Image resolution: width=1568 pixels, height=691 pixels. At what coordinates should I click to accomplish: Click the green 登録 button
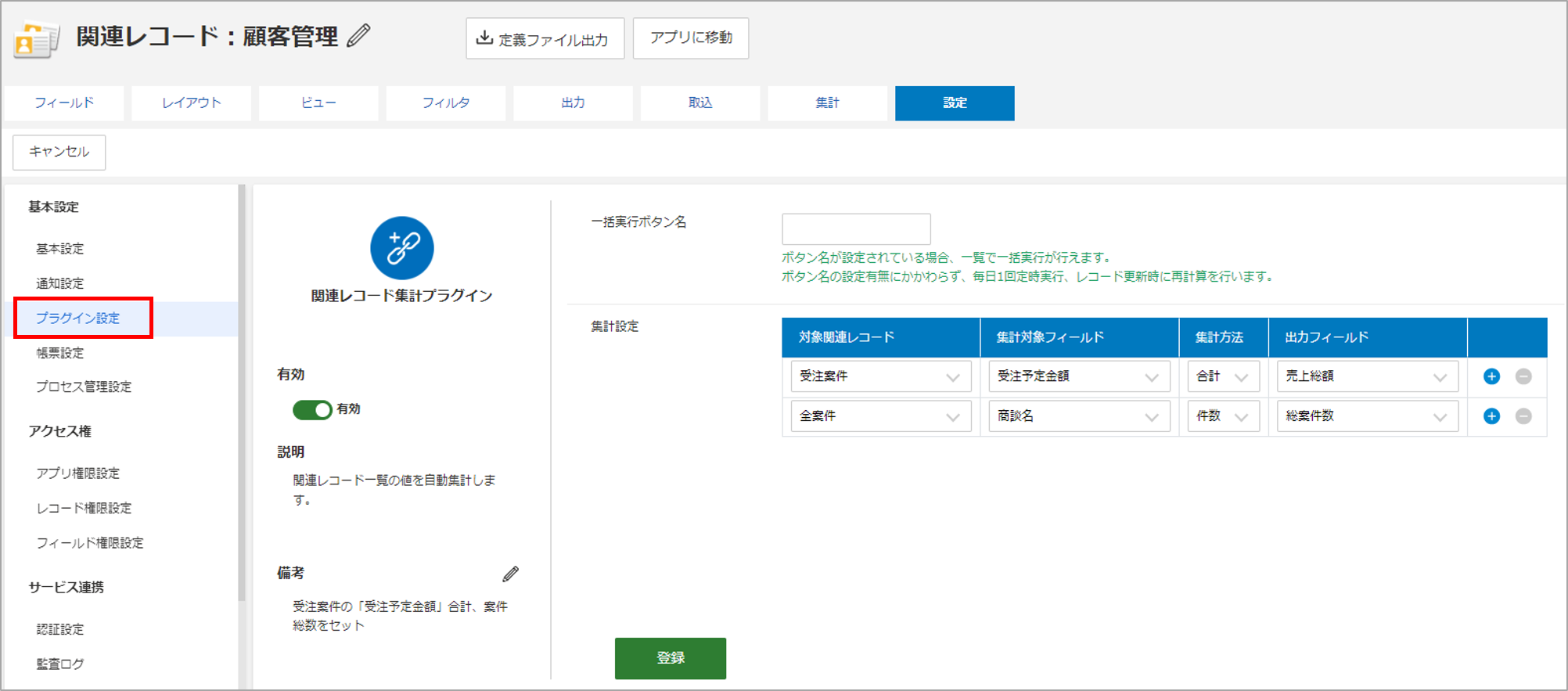point(671,658)
